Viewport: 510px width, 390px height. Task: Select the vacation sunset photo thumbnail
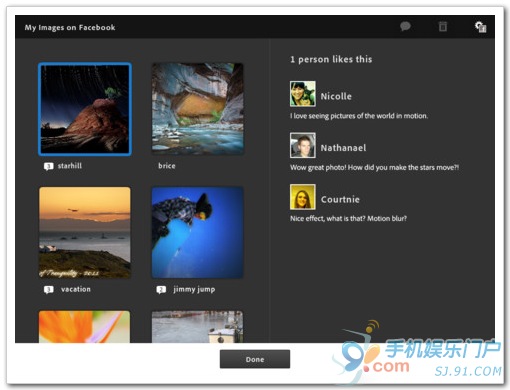(x=85, y=232)
